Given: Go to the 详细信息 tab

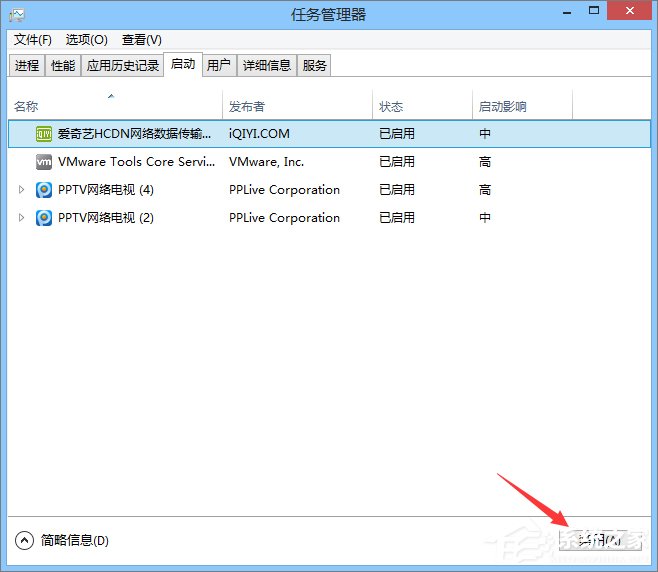Looking at the screenshot, I should 266,65.
